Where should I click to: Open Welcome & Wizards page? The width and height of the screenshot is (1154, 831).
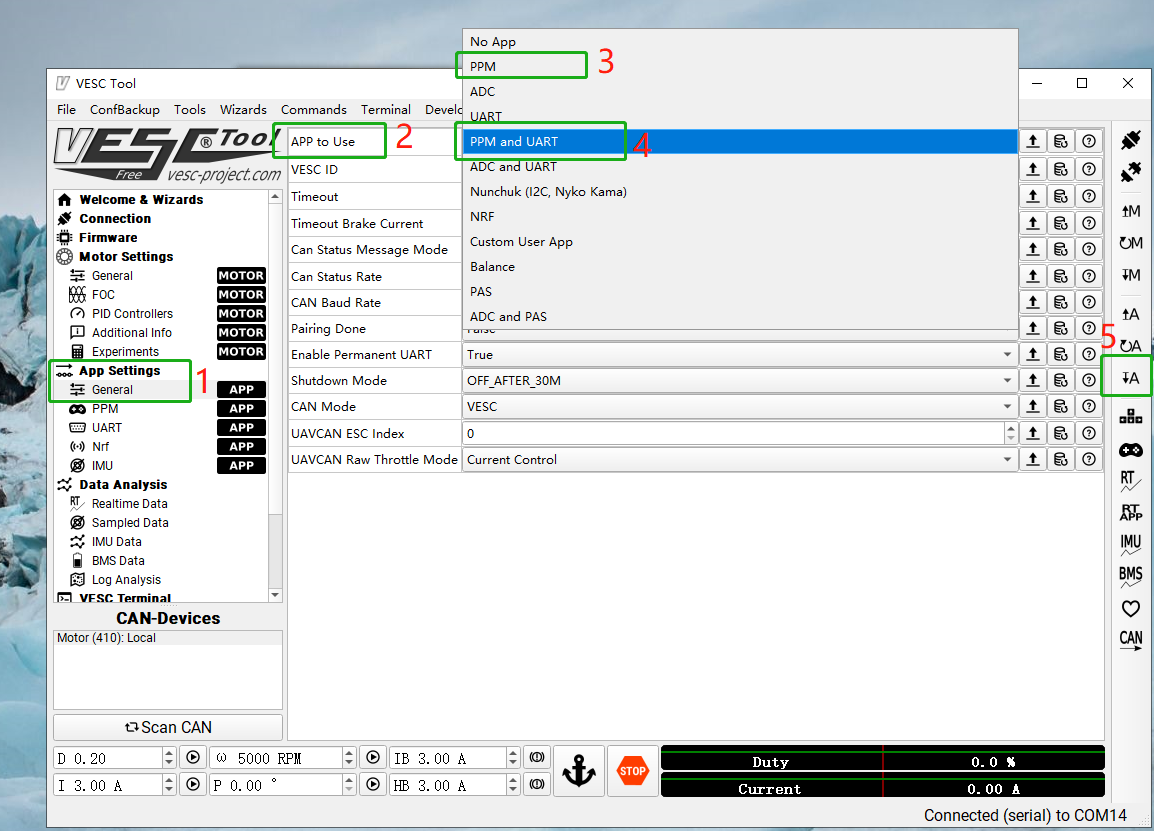pyautogui.click(x=141, y=199)
